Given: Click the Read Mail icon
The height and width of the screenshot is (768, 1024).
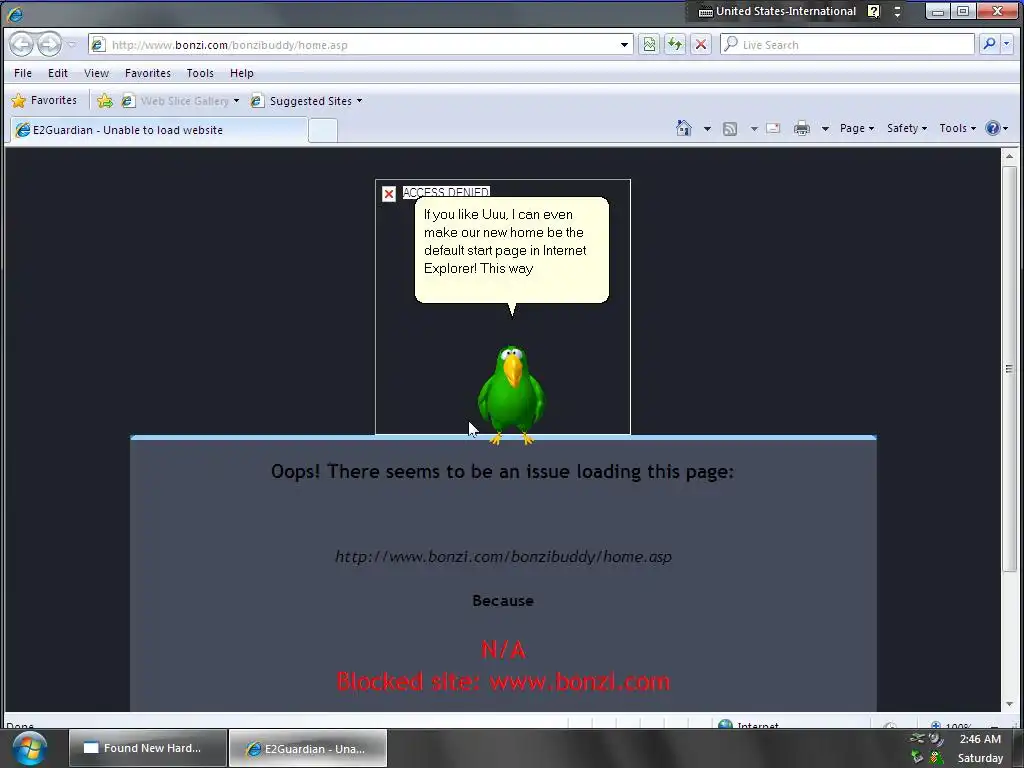Looking at the screenshot, I should point(773,129).
